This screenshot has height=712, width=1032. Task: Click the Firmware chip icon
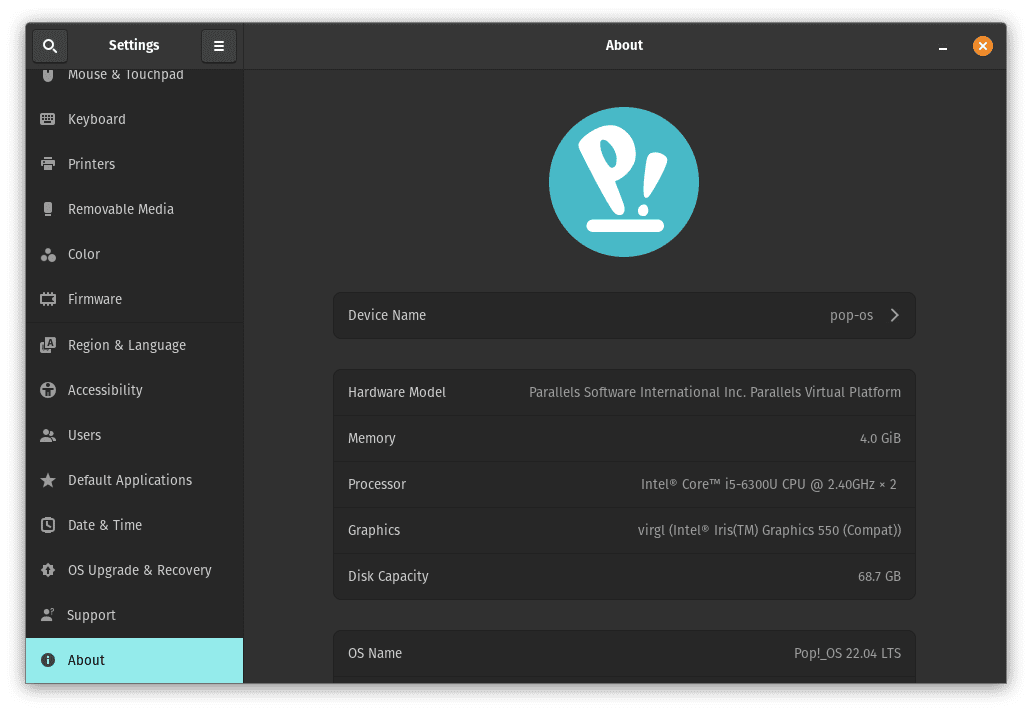47,299
